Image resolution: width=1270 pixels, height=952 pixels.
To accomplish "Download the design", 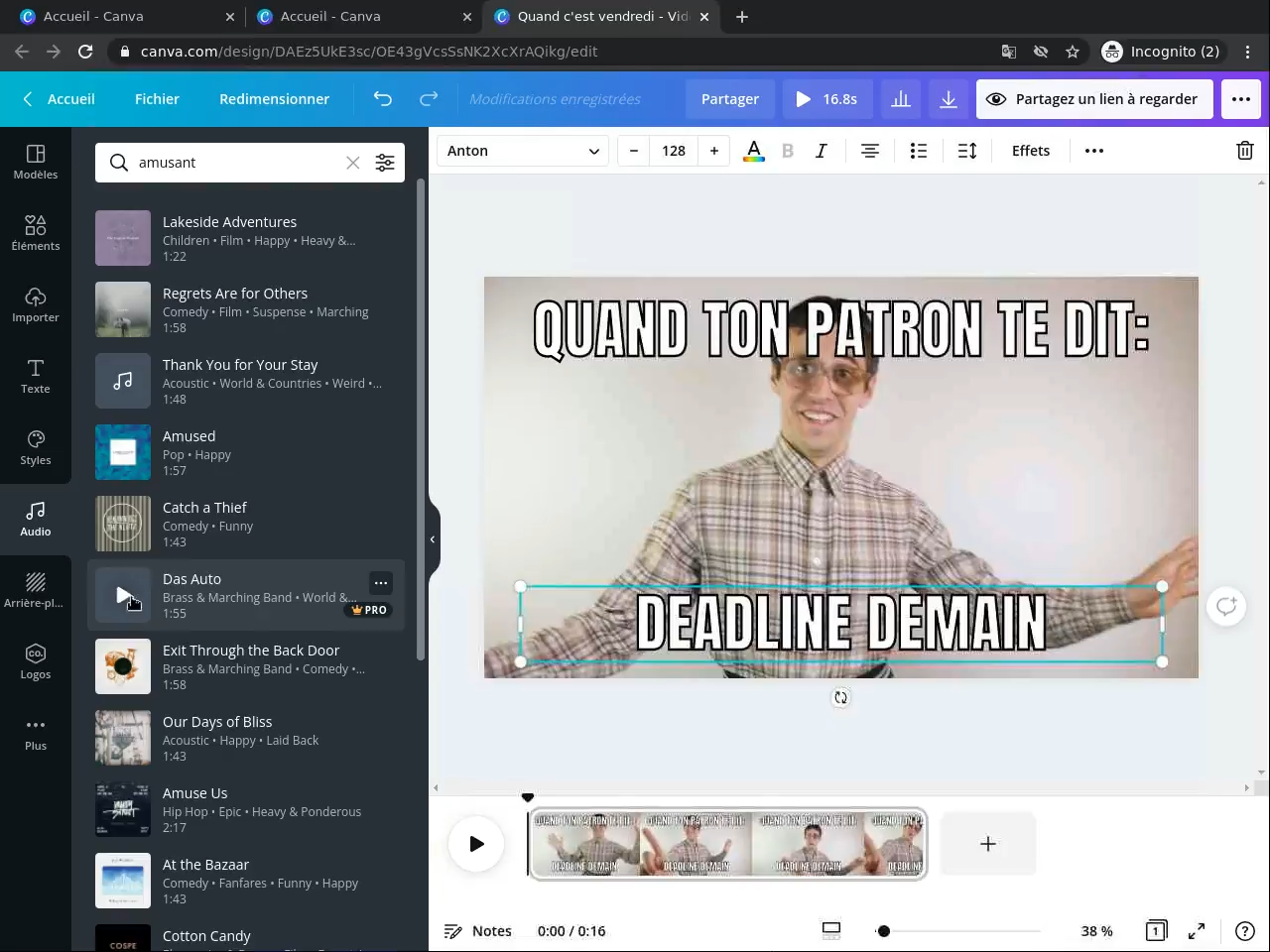I will (x=949, y=99).
